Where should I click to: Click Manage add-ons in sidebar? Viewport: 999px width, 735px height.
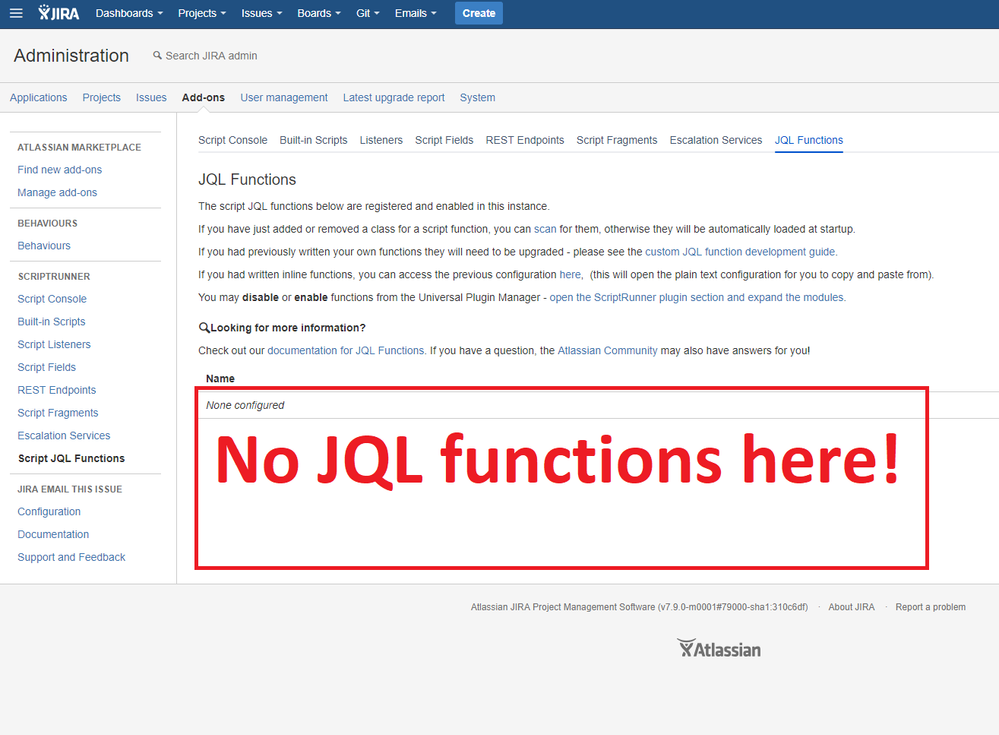(57, 192)
